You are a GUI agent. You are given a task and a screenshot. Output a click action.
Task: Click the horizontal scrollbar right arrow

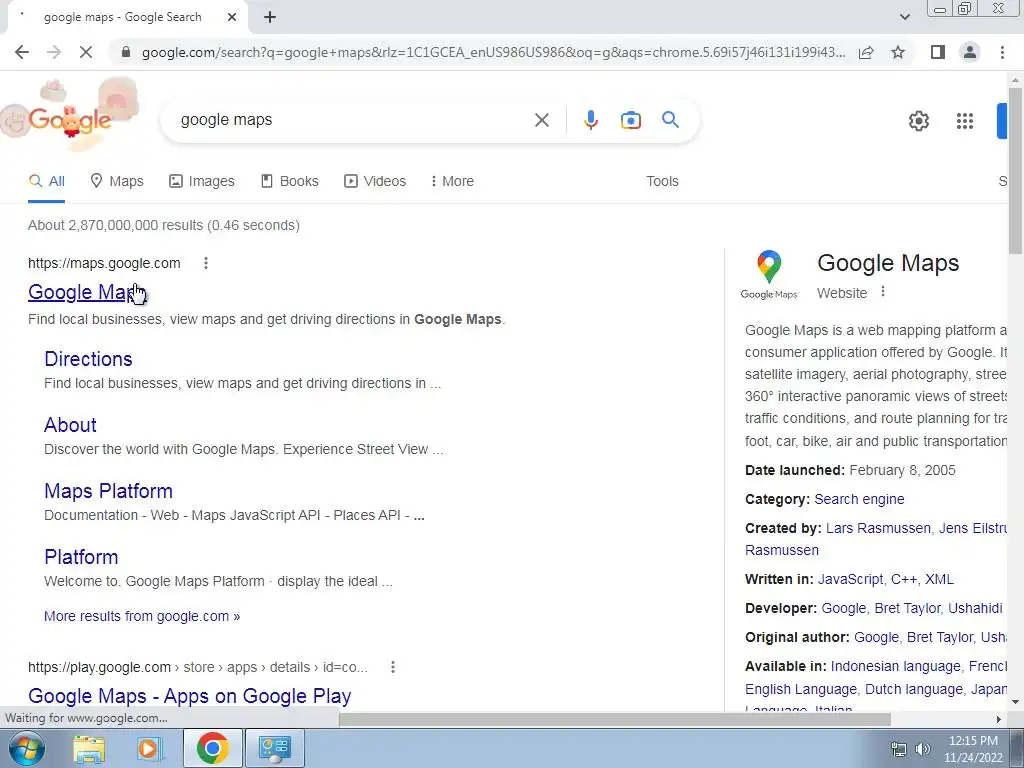click(999, 719)
